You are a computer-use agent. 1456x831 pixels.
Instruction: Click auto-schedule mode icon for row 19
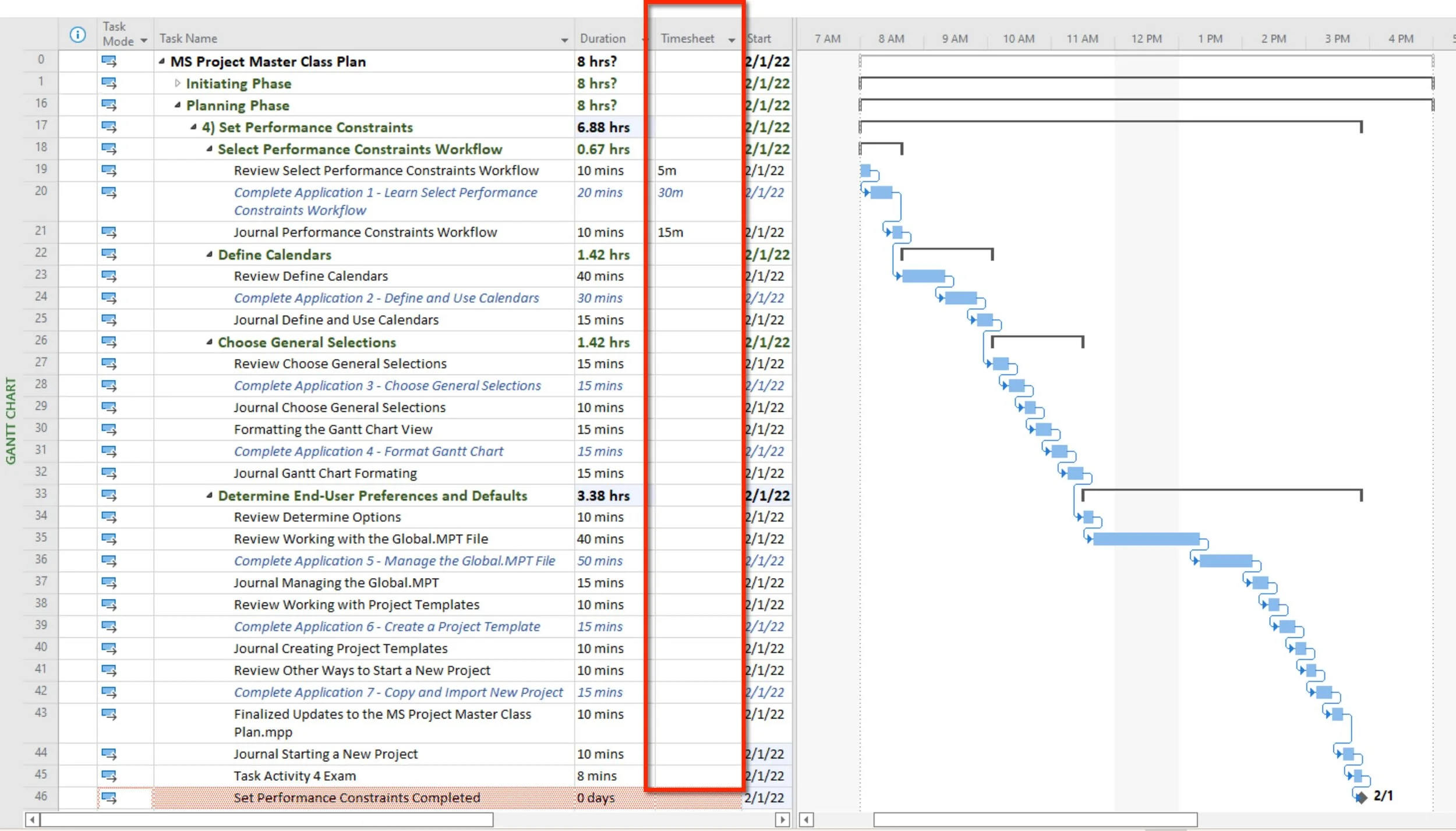pyautogui.click(x=109, y=171)
